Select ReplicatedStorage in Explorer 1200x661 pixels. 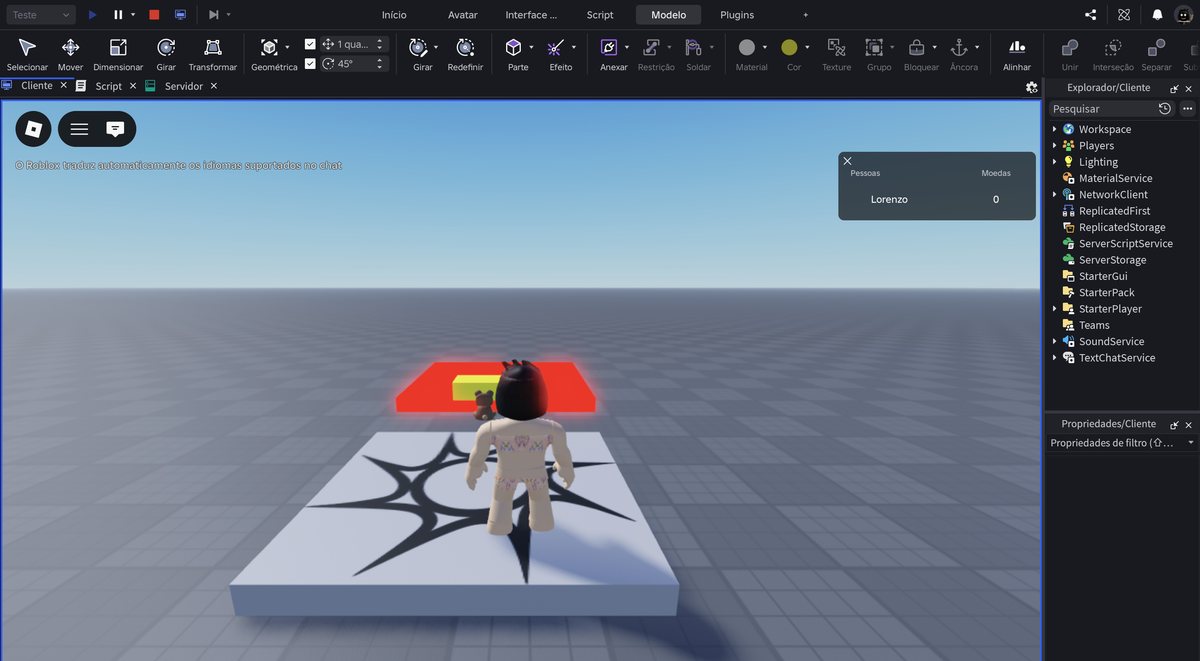(1122, 227)
